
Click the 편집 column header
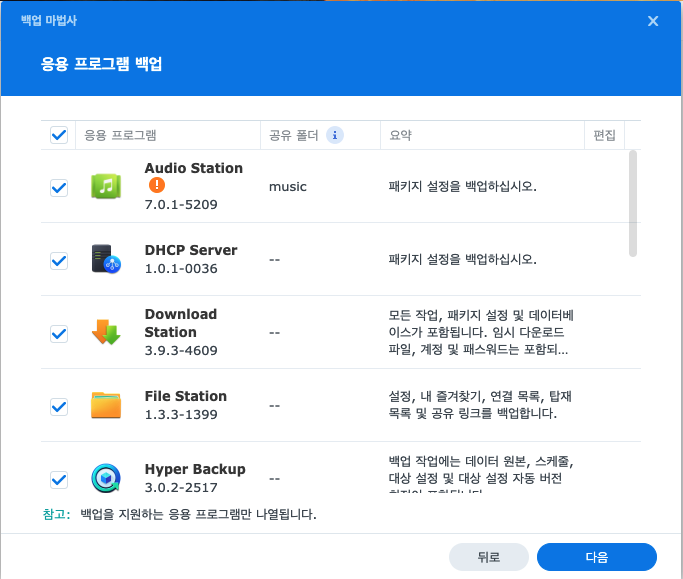coord(604,135)
